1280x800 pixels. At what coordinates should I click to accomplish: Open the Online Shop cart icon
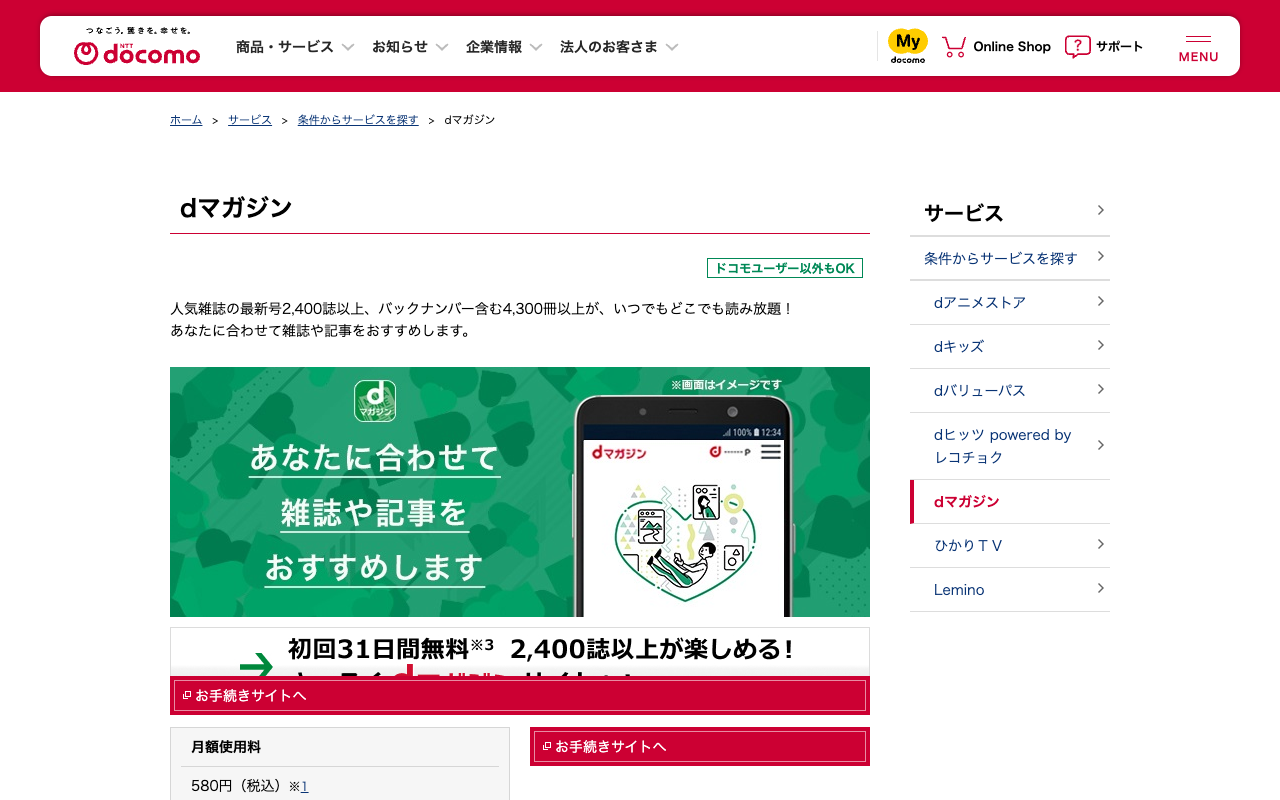click(x=954, y=46)
